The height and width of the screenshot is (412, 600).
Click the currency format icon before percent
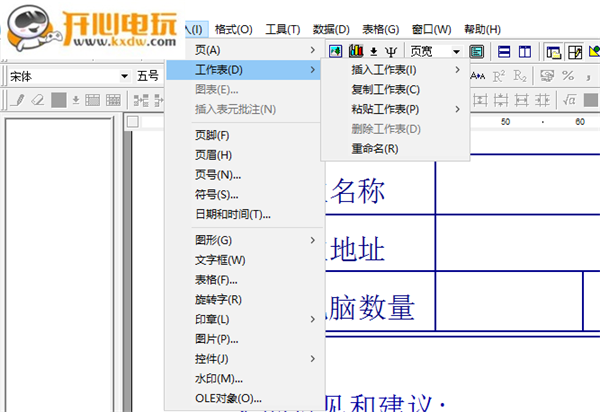547,76
